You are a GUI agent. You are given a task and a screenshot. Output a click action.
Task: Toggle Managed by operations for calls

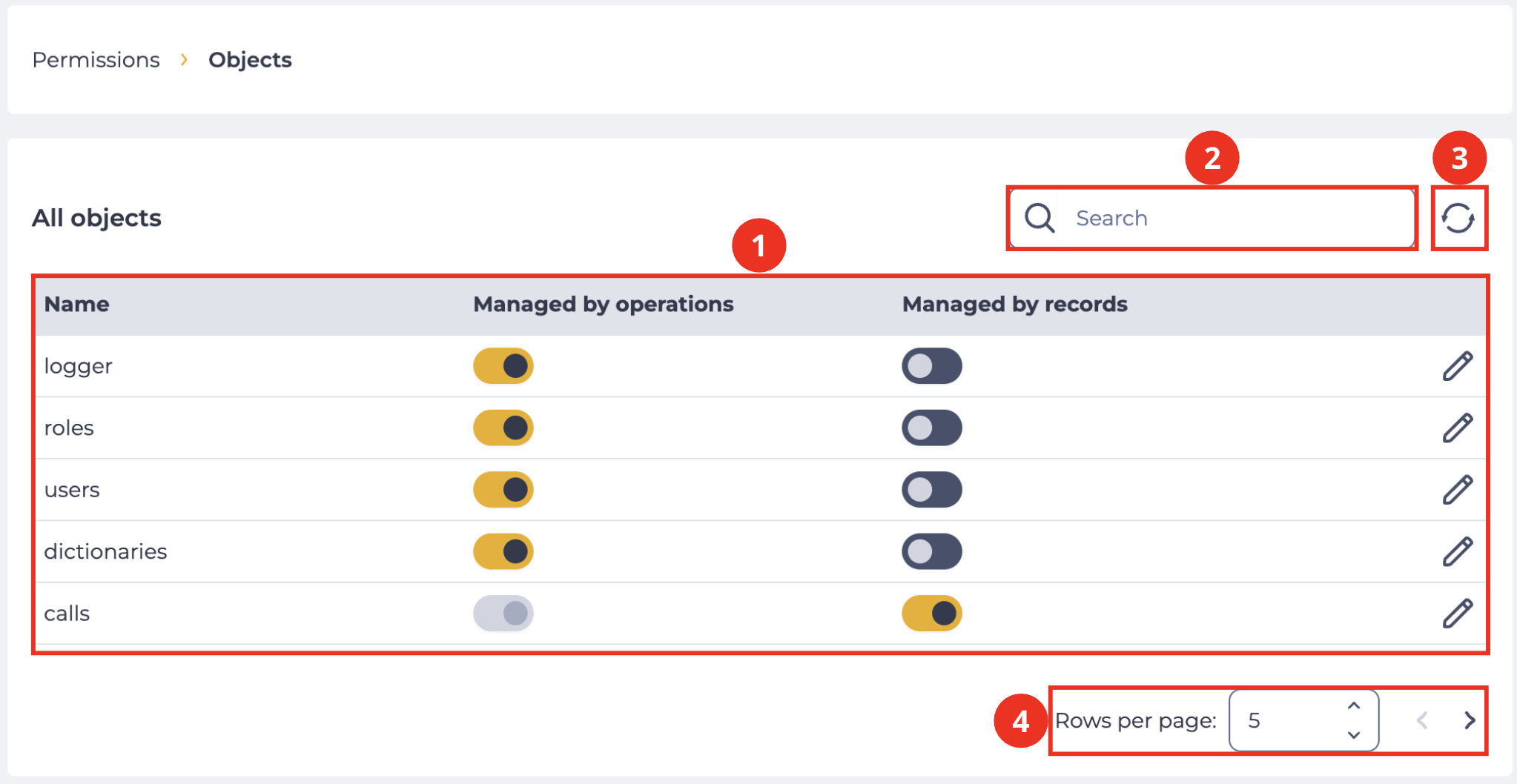(503, 614)
